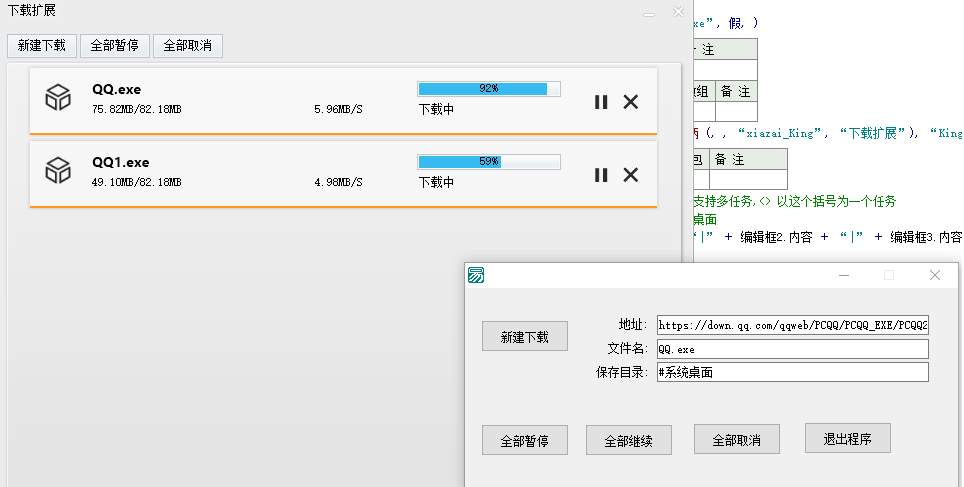Viewport: 964px width, 487px height.
Task: Click the 文件名 input field
Action: tap(792, 349)
